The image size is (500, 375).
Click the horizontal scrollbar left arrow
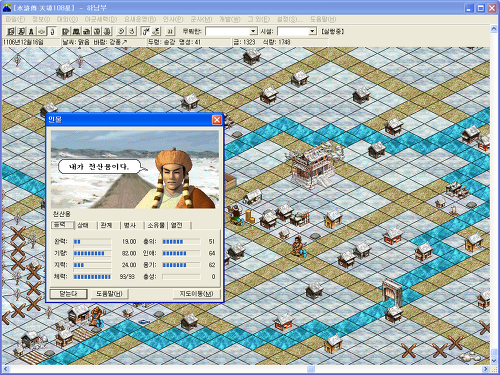pos(6,369)
